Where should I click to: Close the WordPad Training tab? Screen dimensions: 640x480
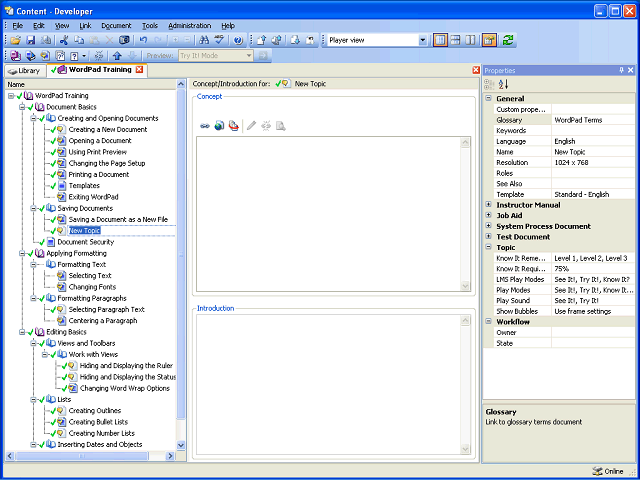[x=140, y=70]
